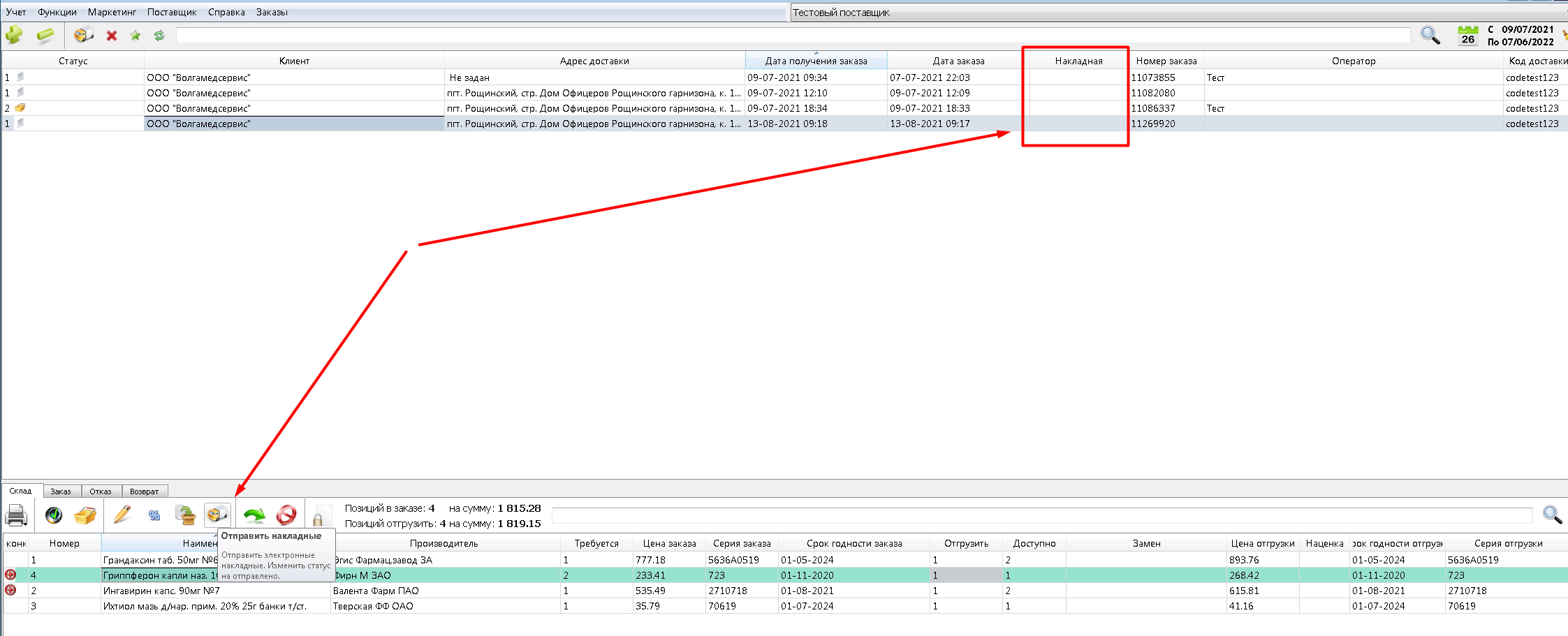
Task: Click the green refresh arrows icon
Action: pyautogui.click(x=159, y=36)
